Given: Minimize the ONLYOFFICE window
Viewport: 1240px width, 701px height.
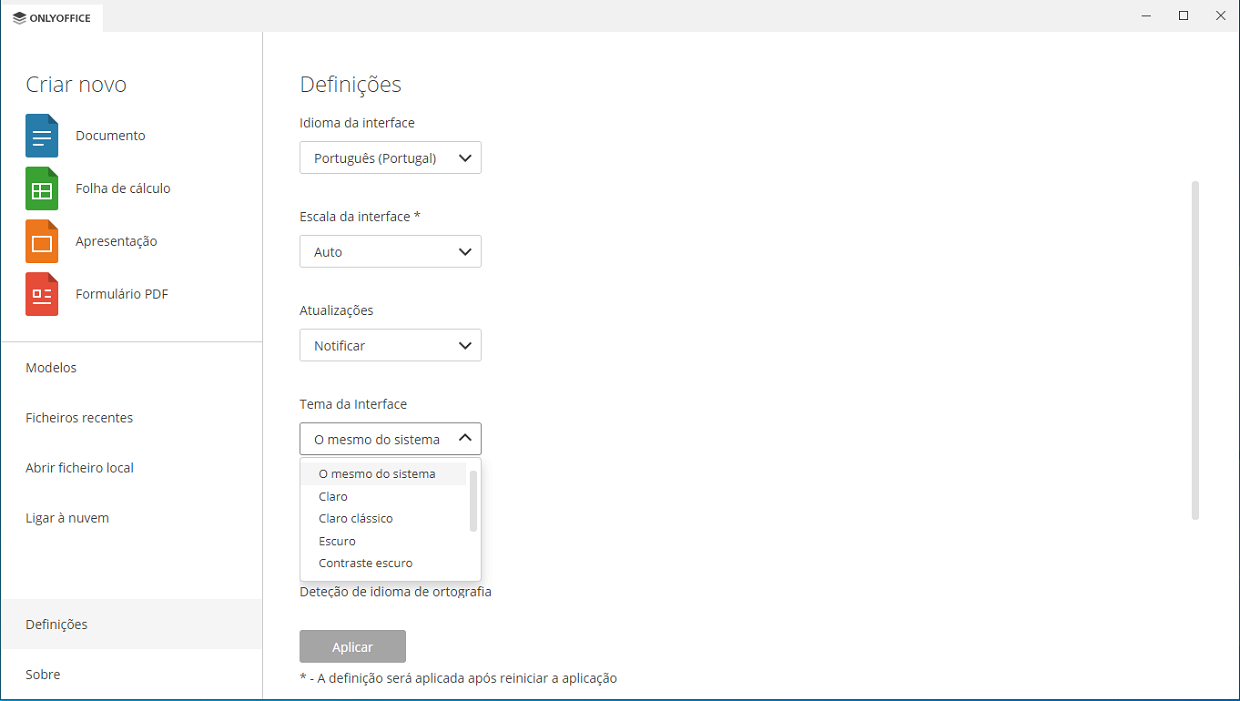Looking at the screenshot, I should click(x=1146, y=16).
